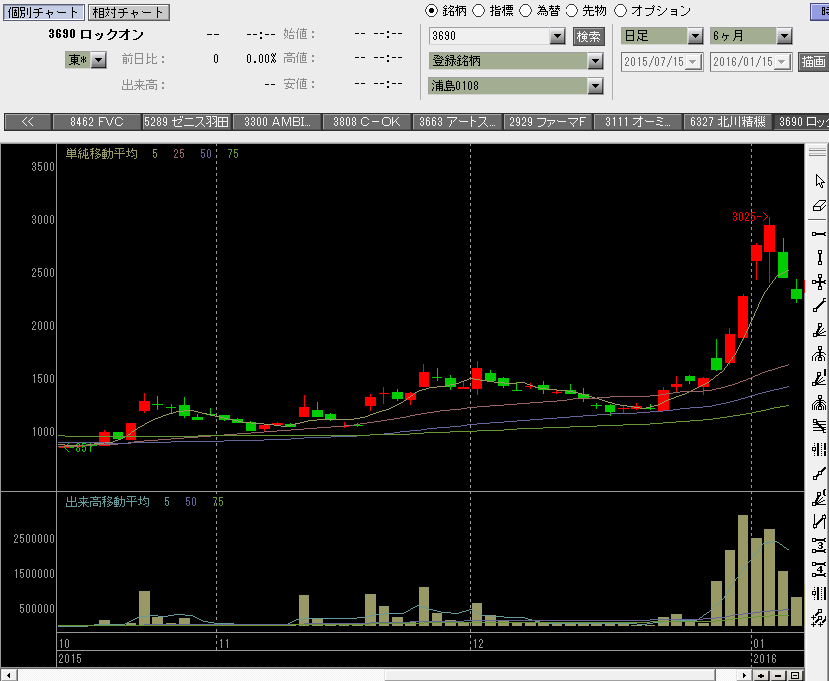Select the fan tool with curve
The width and height of the screenshot is (829, 681).
coord(819,498)
